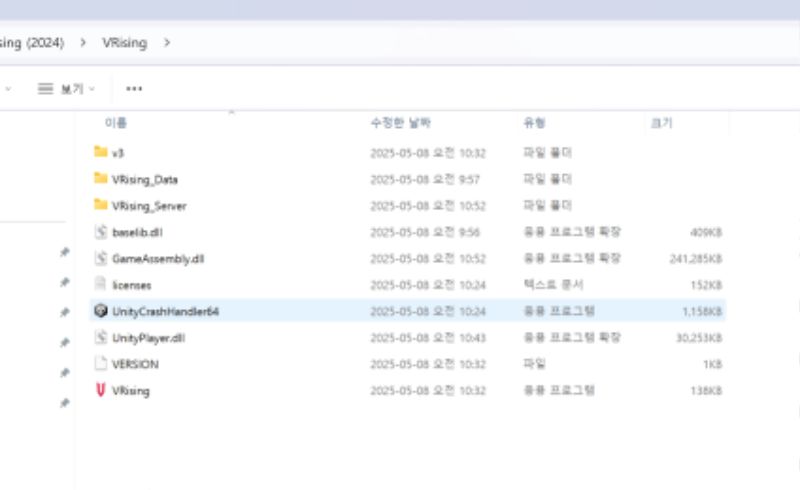
Task: Select the licenses file name
Action: [x=132, y=285]
